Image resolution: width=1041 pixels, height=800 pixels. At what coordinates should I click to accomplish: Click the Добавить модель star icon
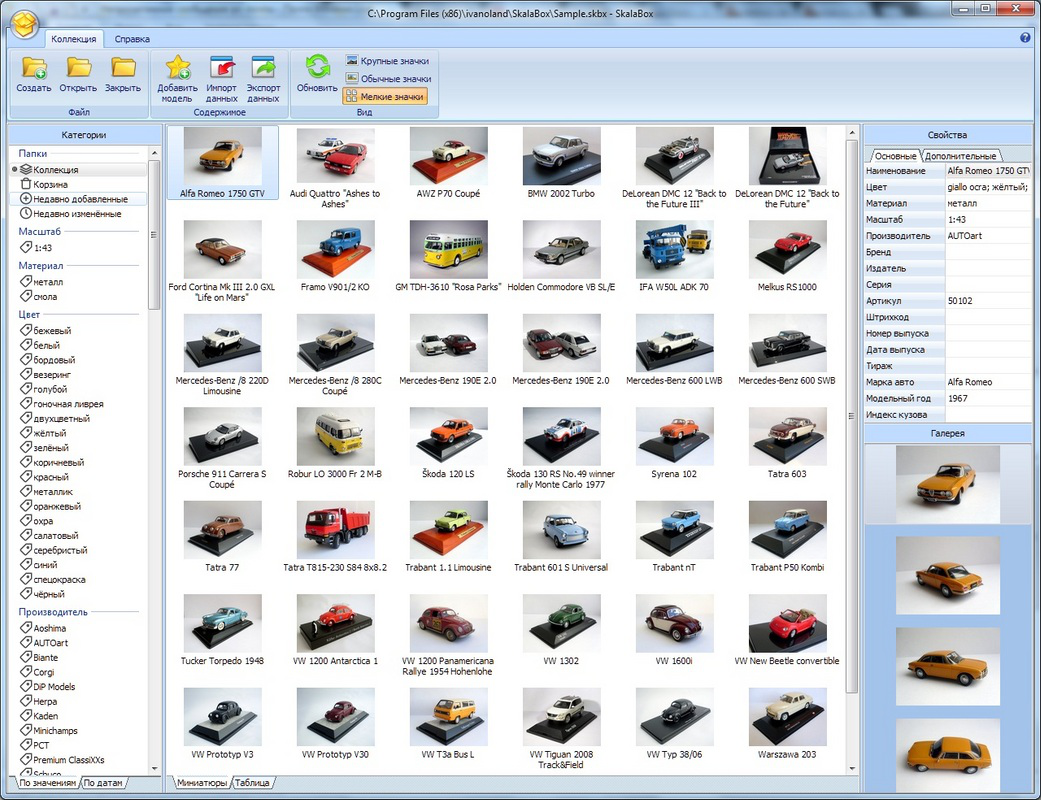tap(177, 69)
